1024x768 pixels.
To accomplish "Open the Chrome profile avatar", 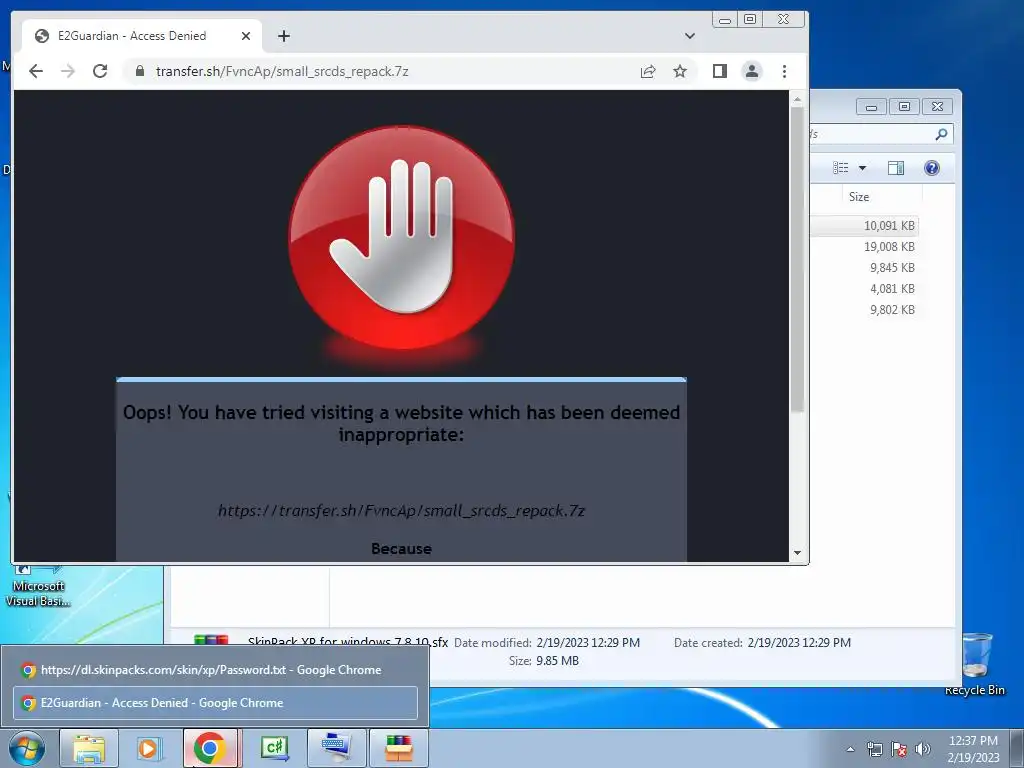I will coord(752,71).
